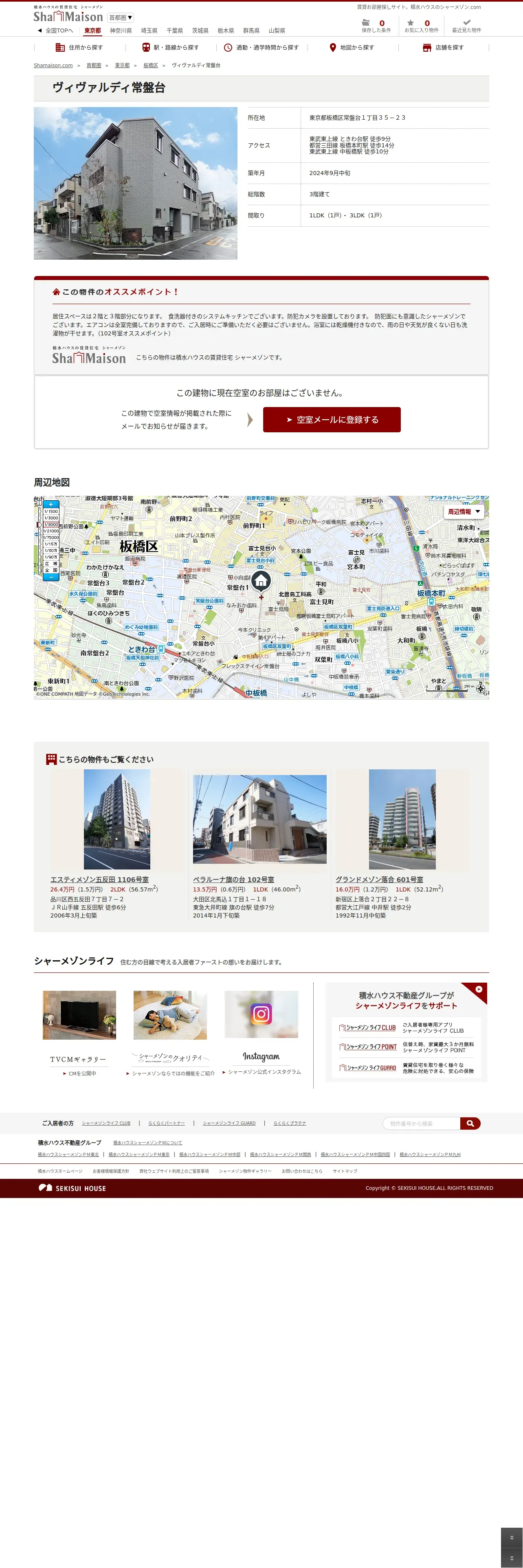Open the シャーメゾンのクオリティ thumbnail
Viewport: 523px width, 1568px height.
pyautogui.click(x=171, y=1015)
